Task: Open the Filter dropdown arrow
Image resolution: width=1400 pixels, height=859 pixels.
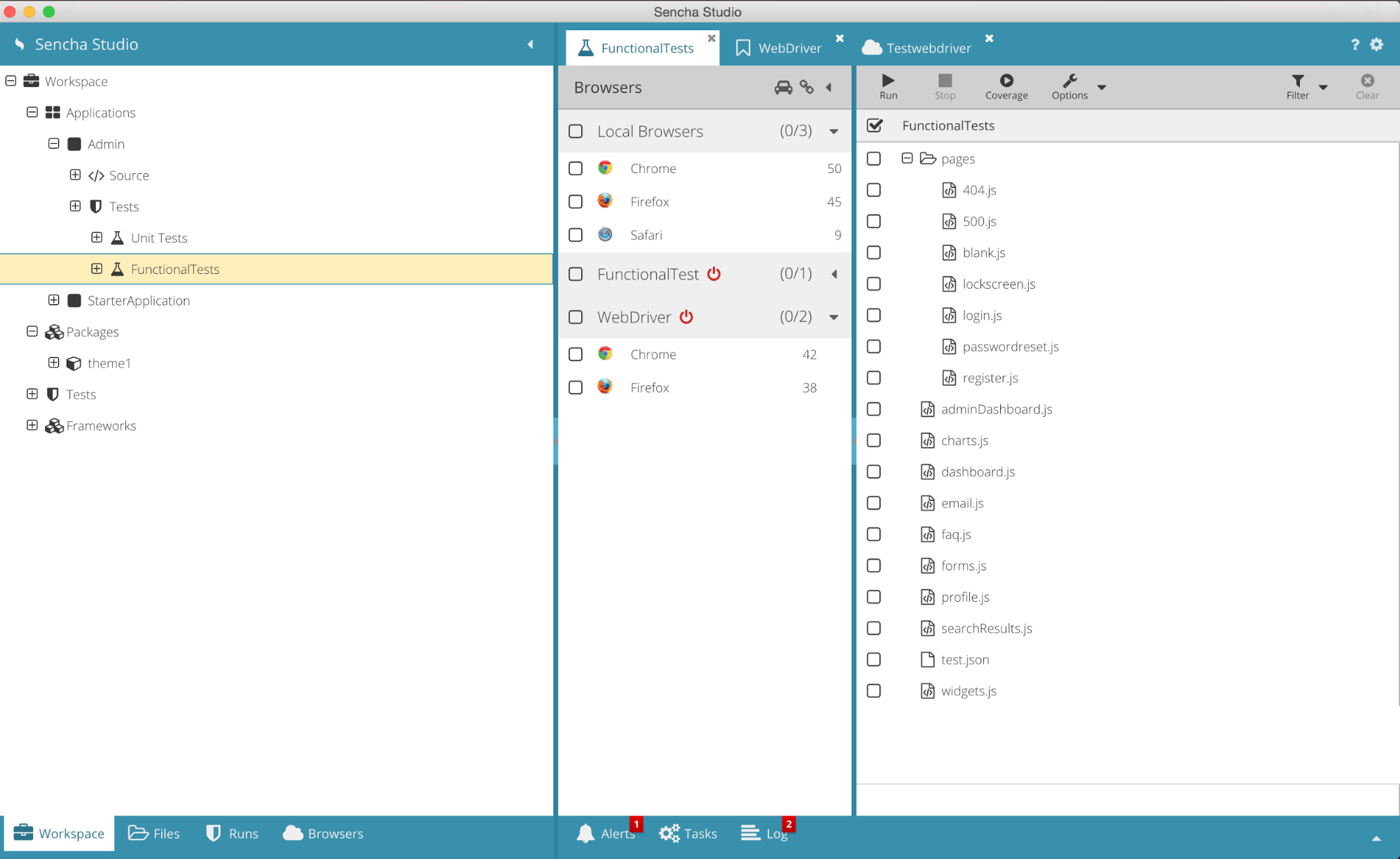Action: (x=1323, y=87)
